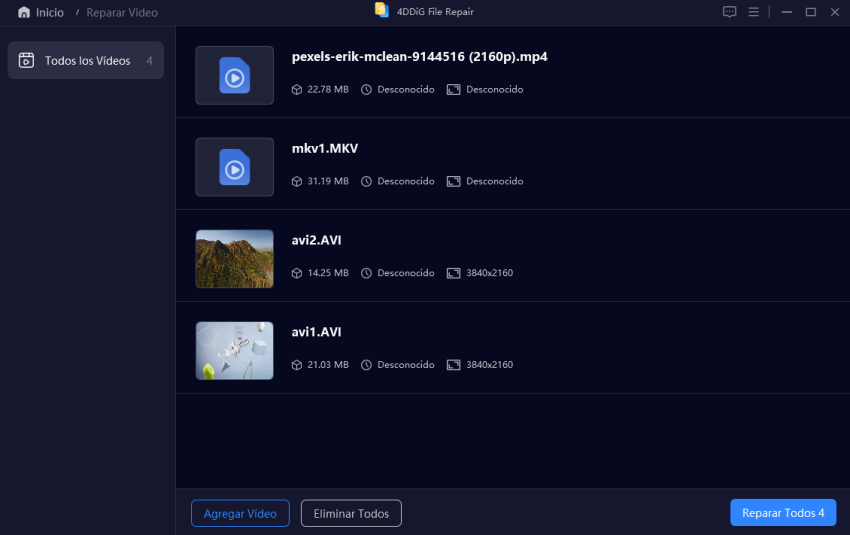The height and width of the screenshot is (535, 850).
Task: Open the feedback chat icon in title bar
Action: [730, 12]
